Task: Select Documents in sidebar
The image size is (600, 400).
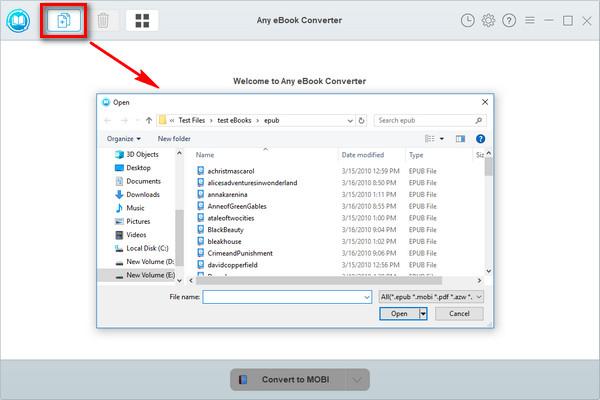Action: 138,181
